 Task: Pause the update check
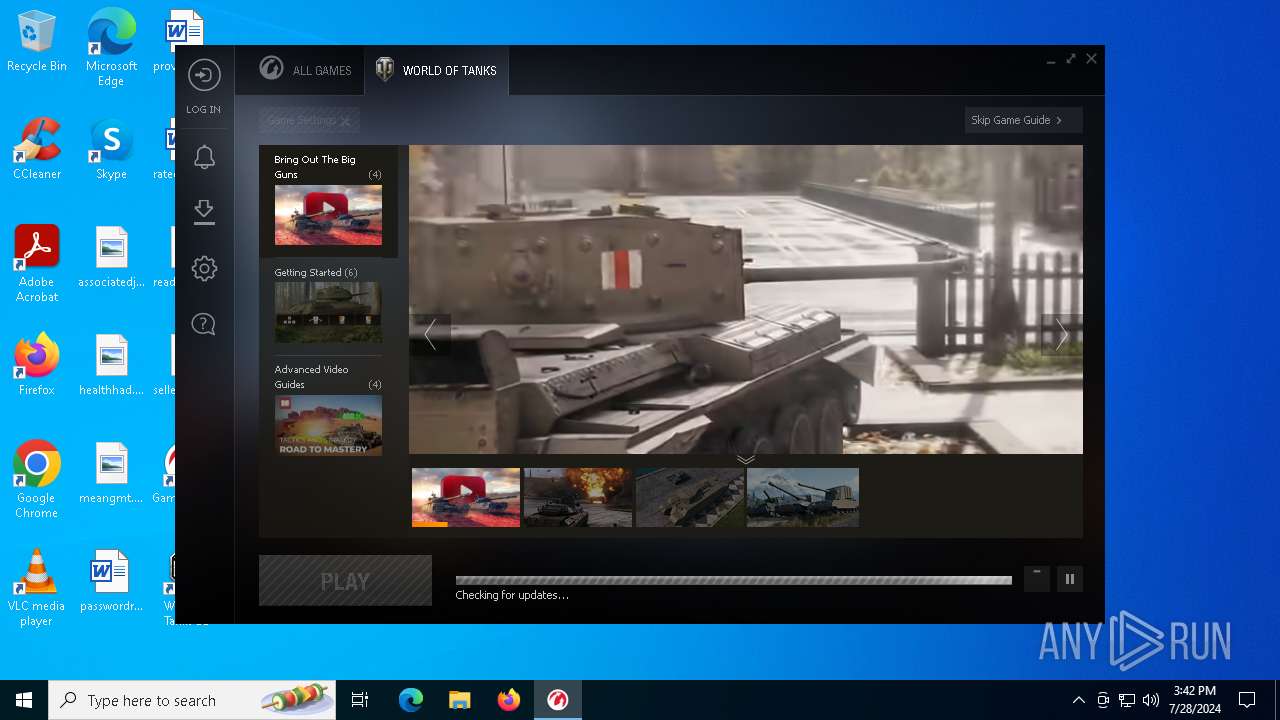(x=1070, y=579)
